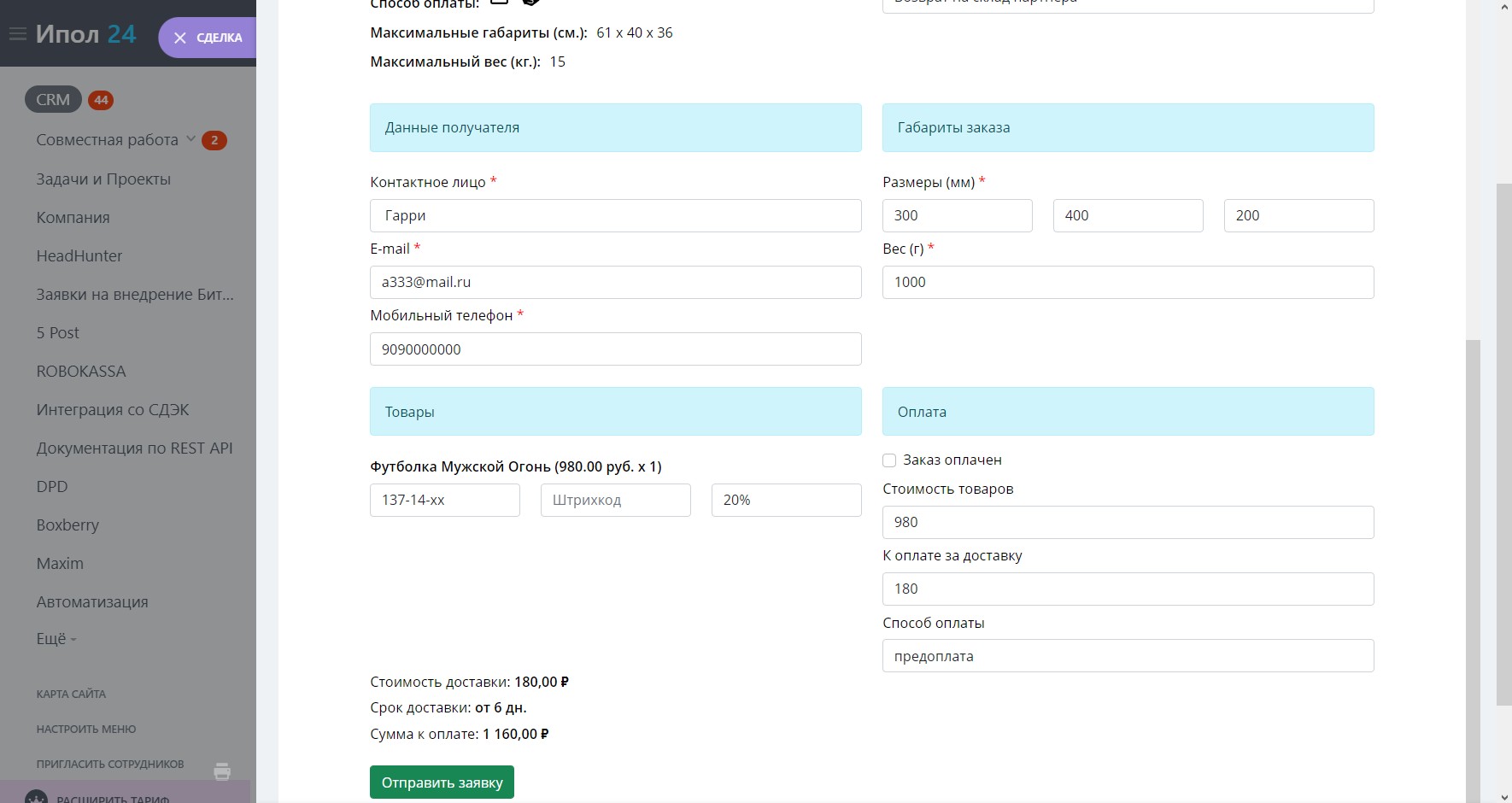Click the Настроить меню link
1512x803 pixels.
click(86, 730)
